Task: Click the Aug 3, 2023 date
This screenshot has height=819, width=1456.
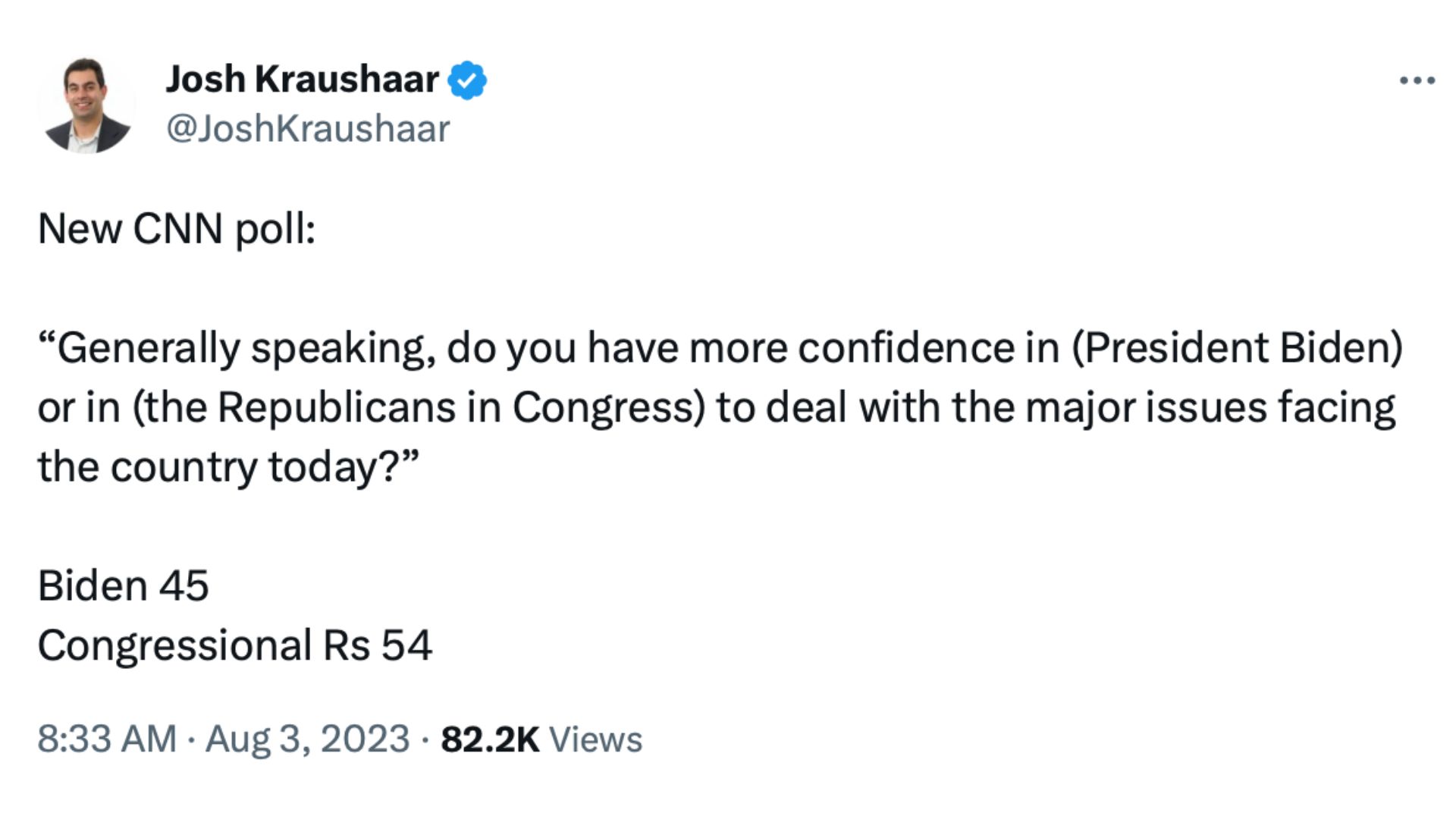Action: (307, 739)
